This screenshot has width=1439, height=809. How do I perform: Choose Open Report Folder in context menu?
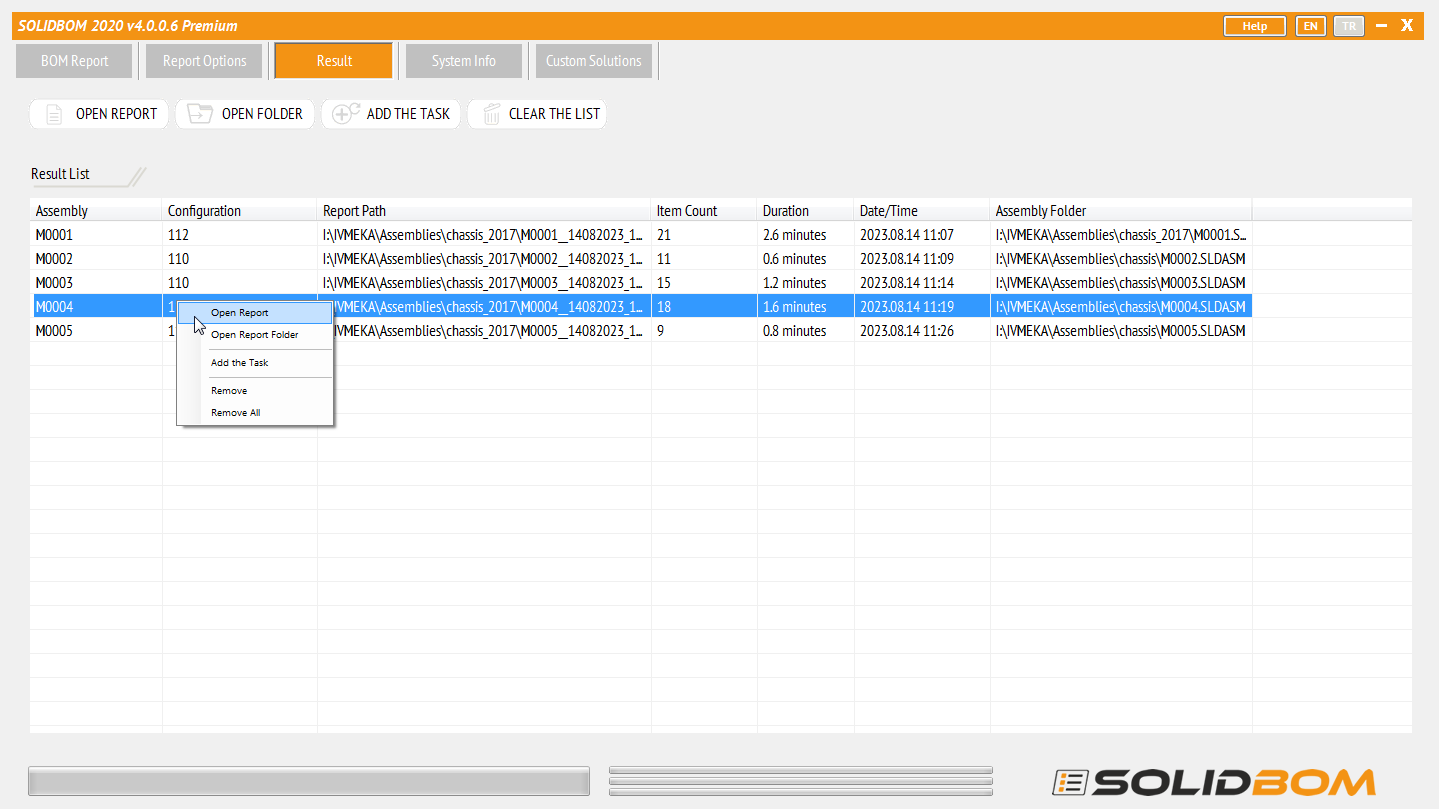tap(255, 335)
